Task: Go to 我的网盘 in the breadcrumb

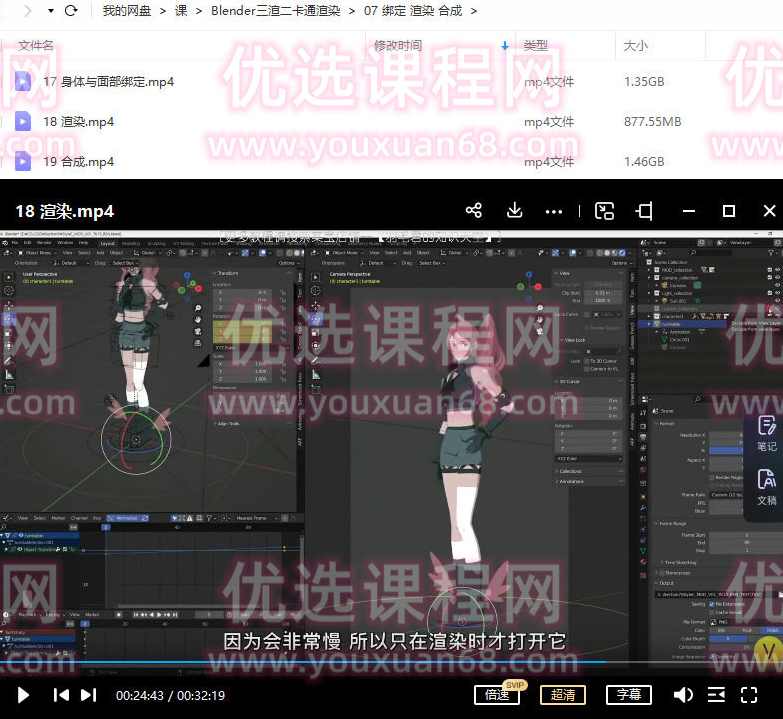Action: [127, 10]
